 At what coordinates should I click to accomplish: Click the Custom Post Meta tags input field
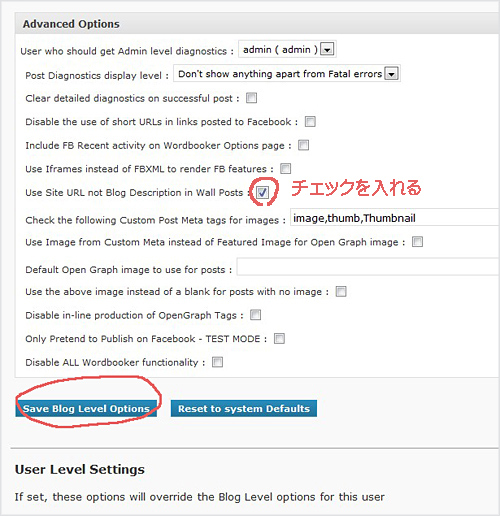[x=395, y=218]
